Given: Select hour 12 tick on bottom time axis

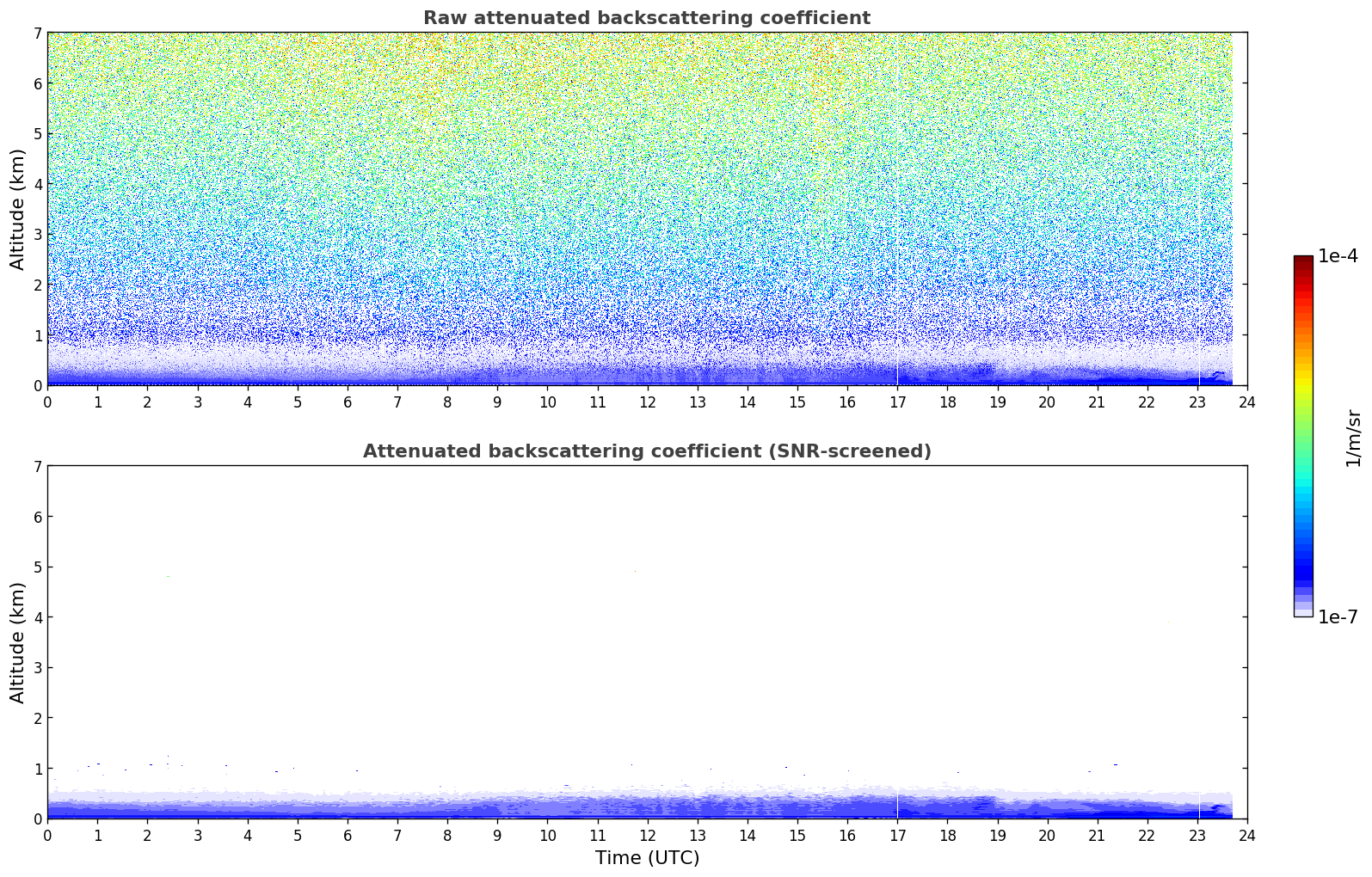Looking at the screenshot, I should 647,835.
